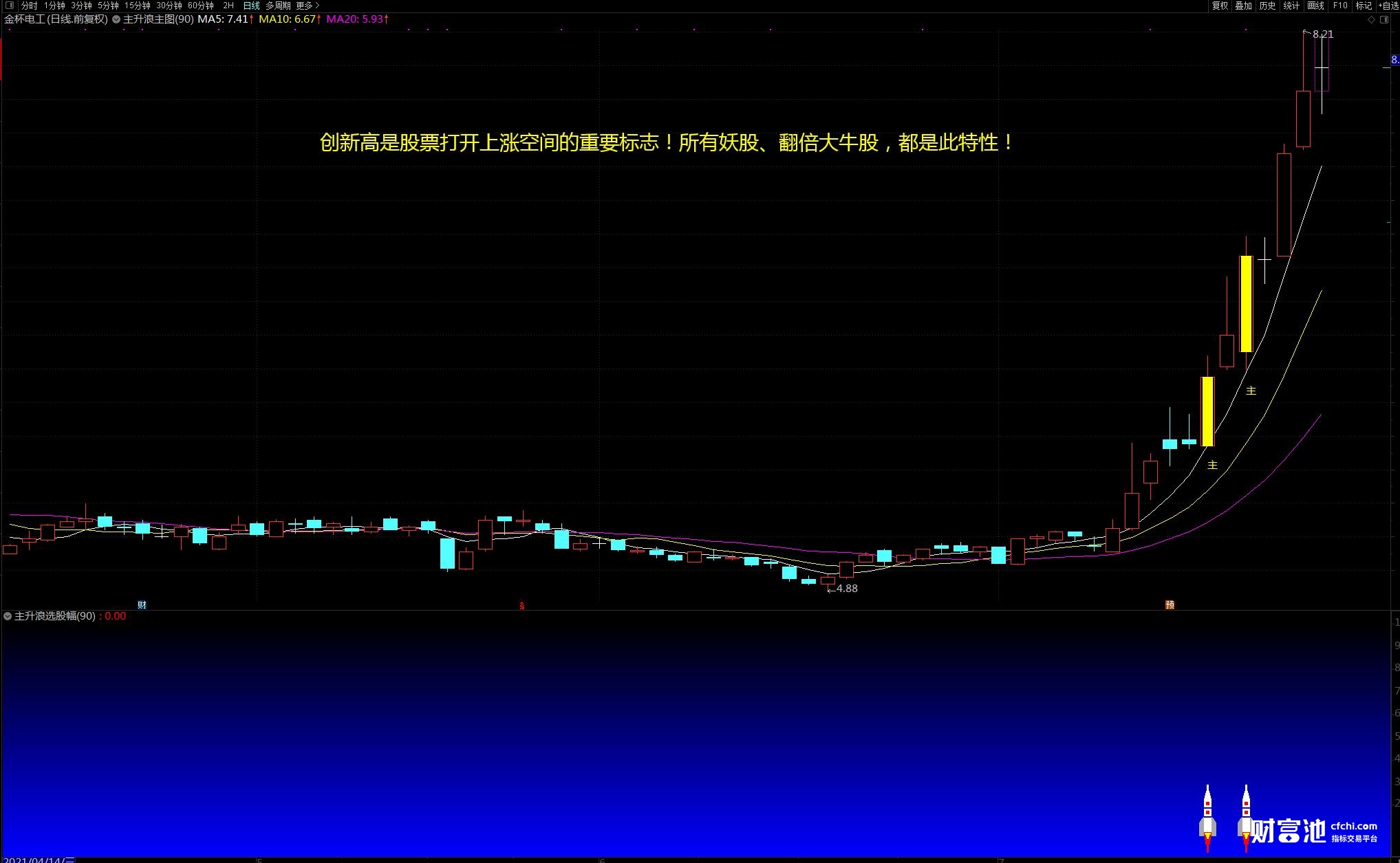The height and width of the screenshot is (863, 1400).
Task: Select the 日线 daily period tab
Action: tap(251, 6)
